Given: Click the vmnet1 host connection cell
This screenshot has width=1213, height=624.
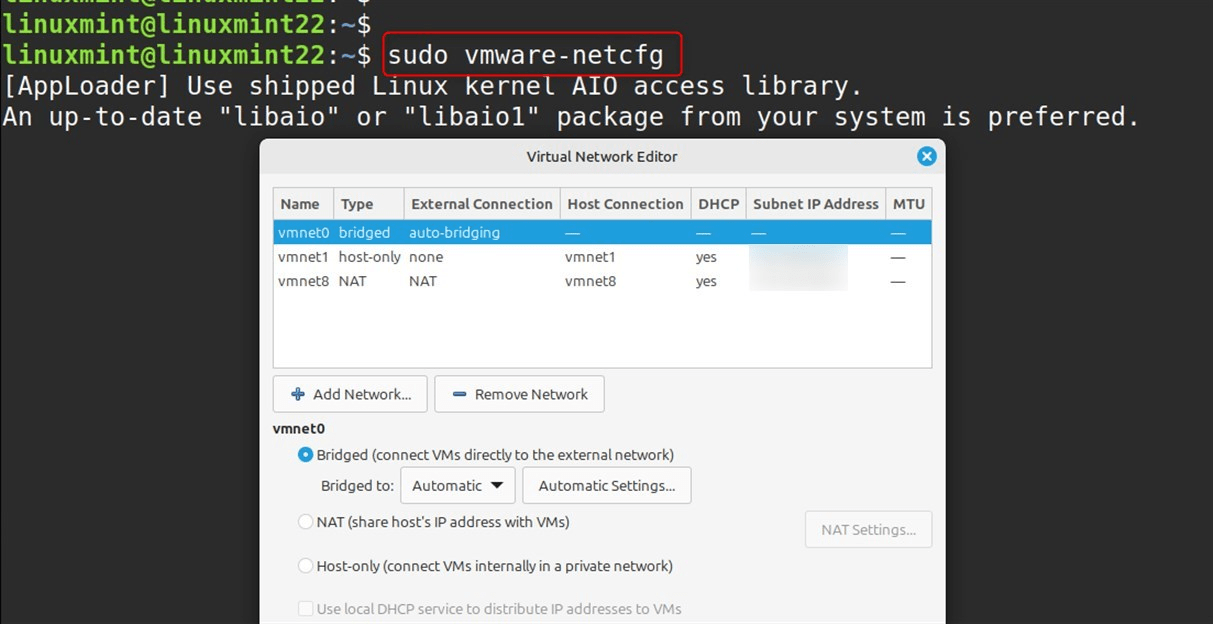Looking at the screenshot, I should tap(590, 257).
